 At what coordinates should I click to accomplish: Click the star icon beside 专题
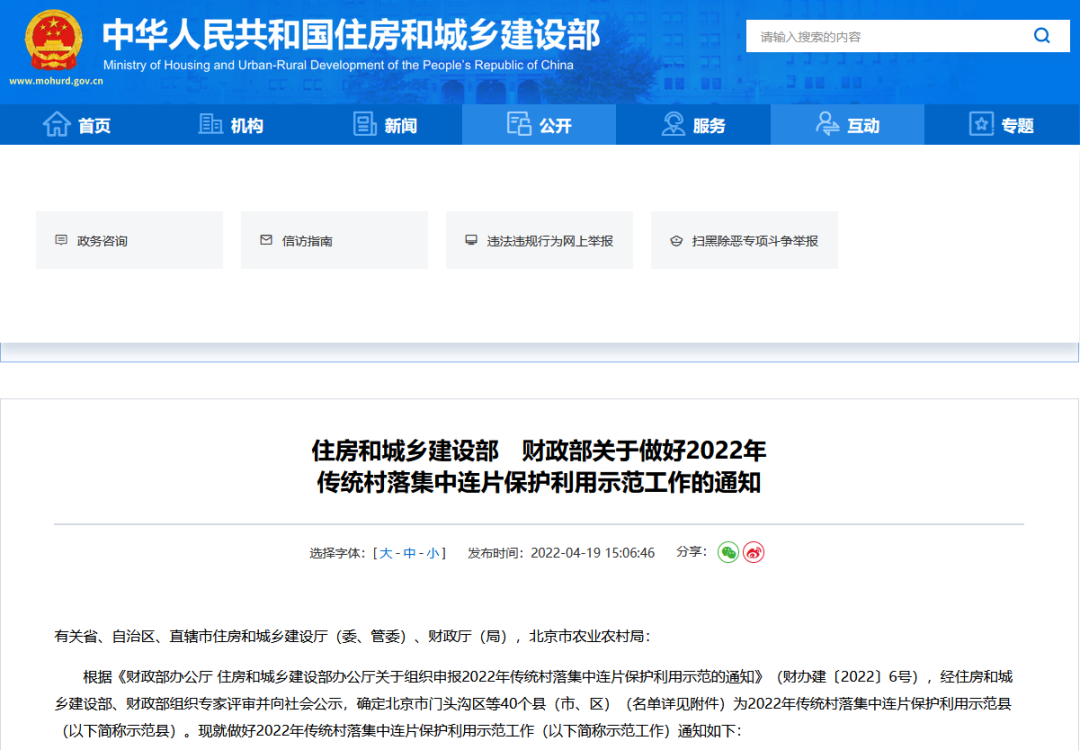pos(981,125)
